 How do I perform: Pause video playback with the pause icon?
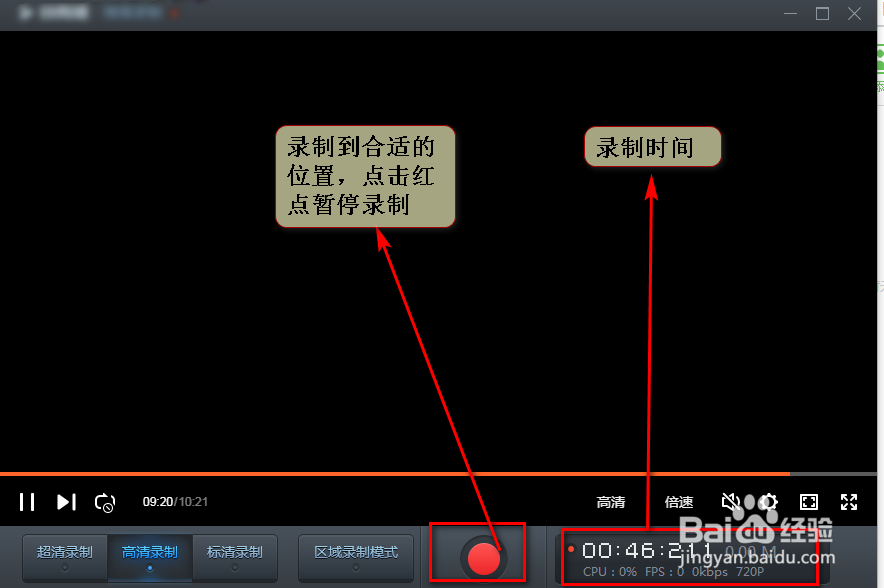(x=27, y=502)
